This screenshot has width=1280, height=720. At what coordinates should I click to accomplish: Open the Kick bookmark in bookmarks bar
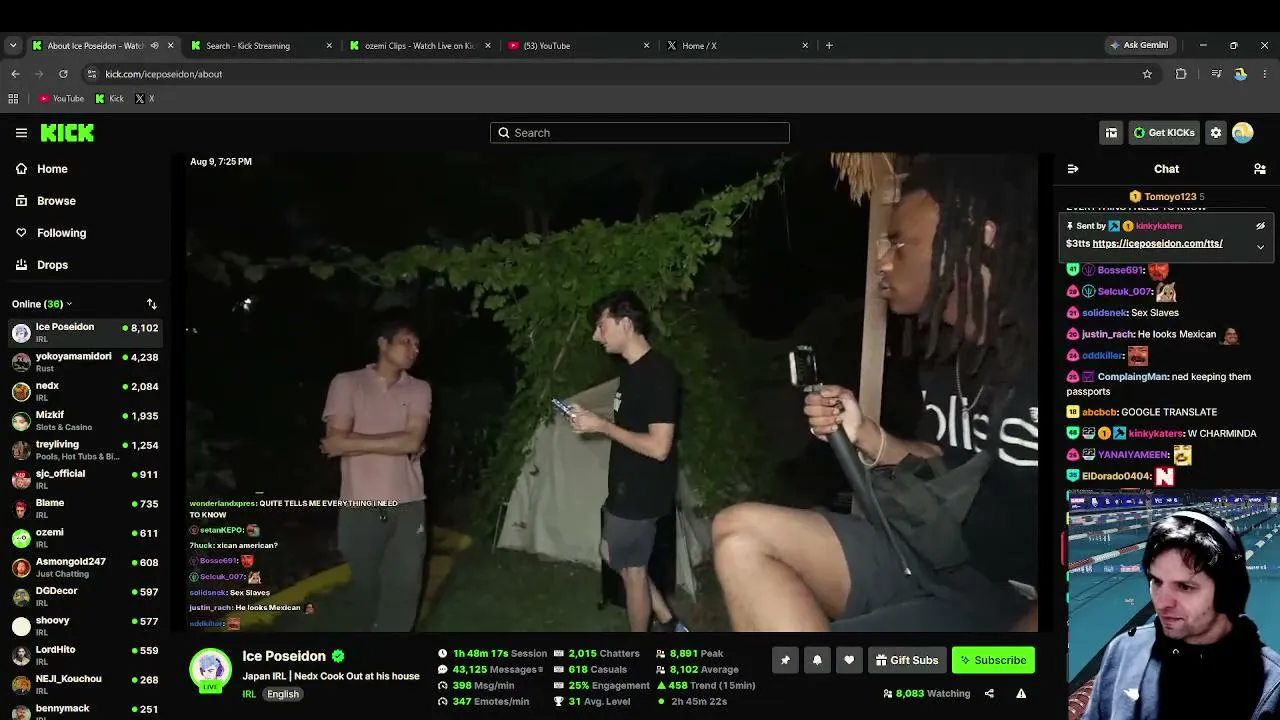coord(110,98)
